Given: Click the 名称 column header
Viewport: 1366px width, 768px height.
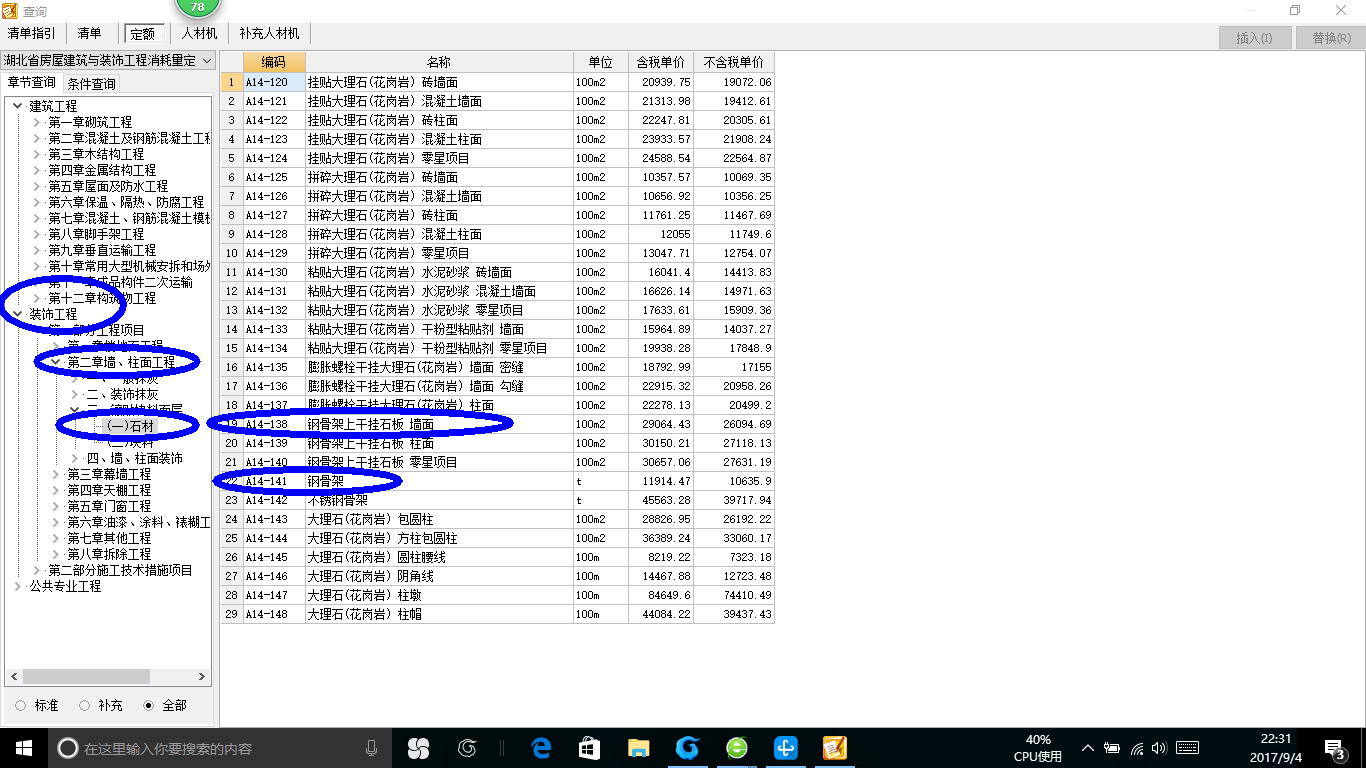Looking at the screenshot, I should [439, 62].
